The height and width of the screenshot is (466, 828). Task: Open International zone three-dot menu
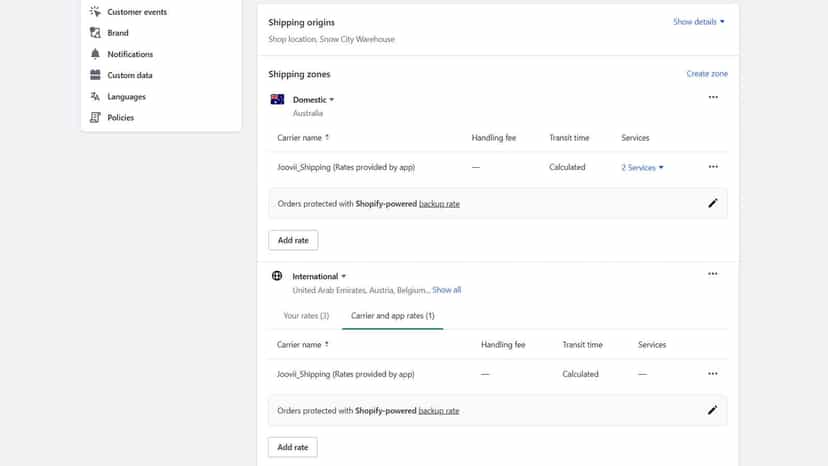pyautogui.click(x=712, y=274)
